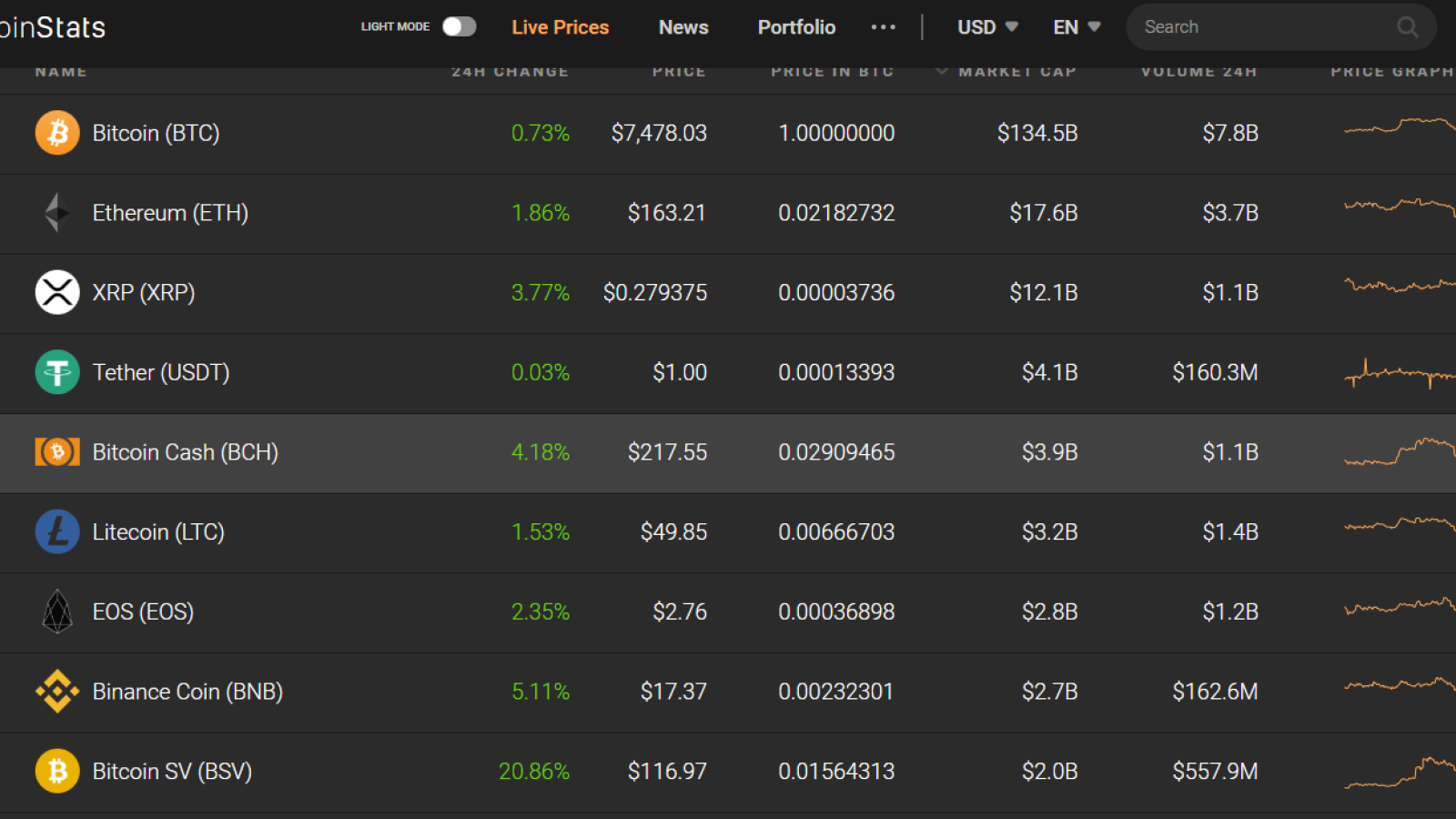Sort by the Name column header

click(x=61, y=72)
